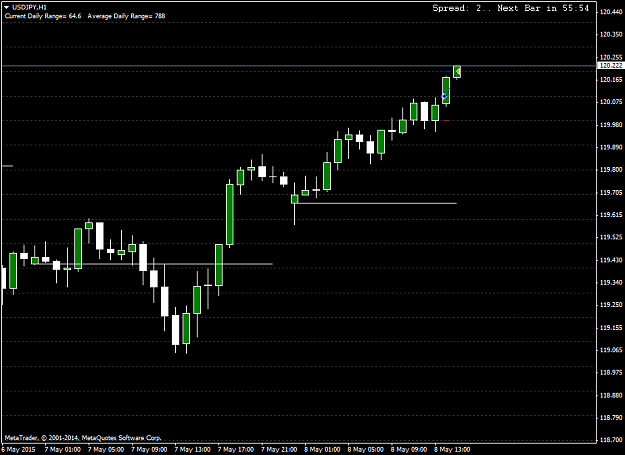Click the 7 May 21:00 time label

[279, 449]
